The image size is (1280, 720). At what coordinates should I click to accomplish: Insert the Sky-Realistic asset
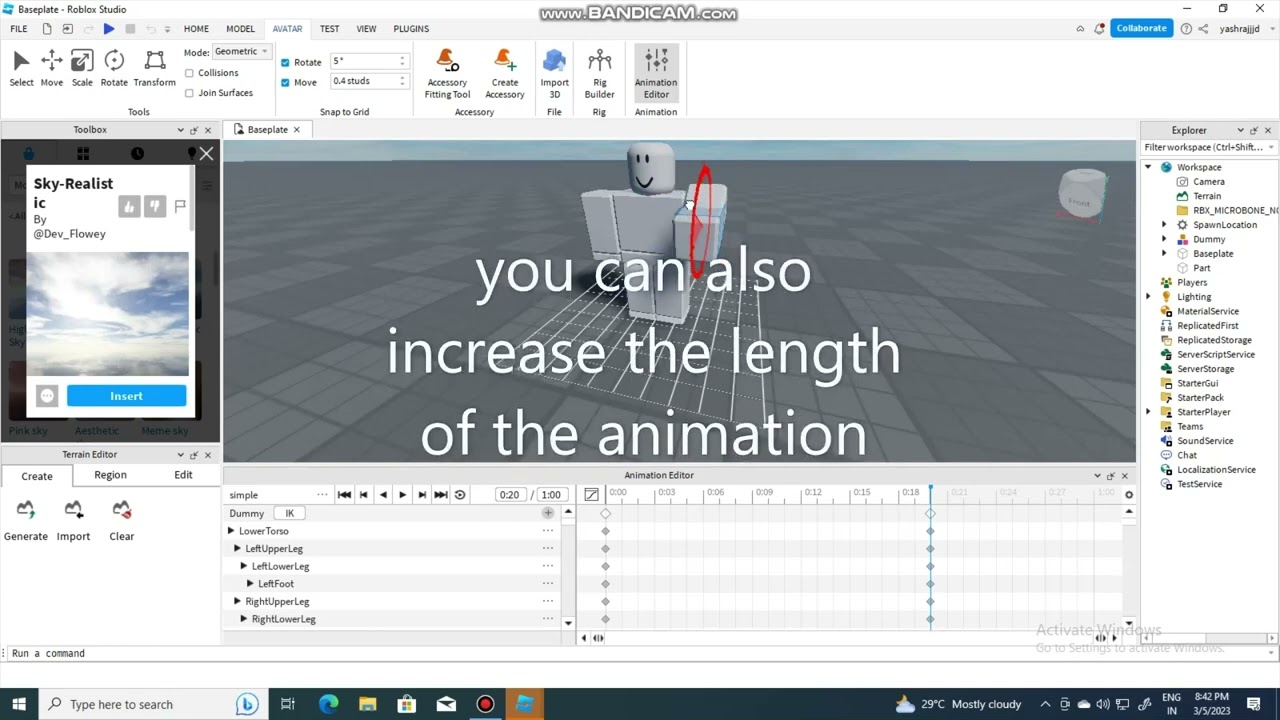[x=126, y=396]
